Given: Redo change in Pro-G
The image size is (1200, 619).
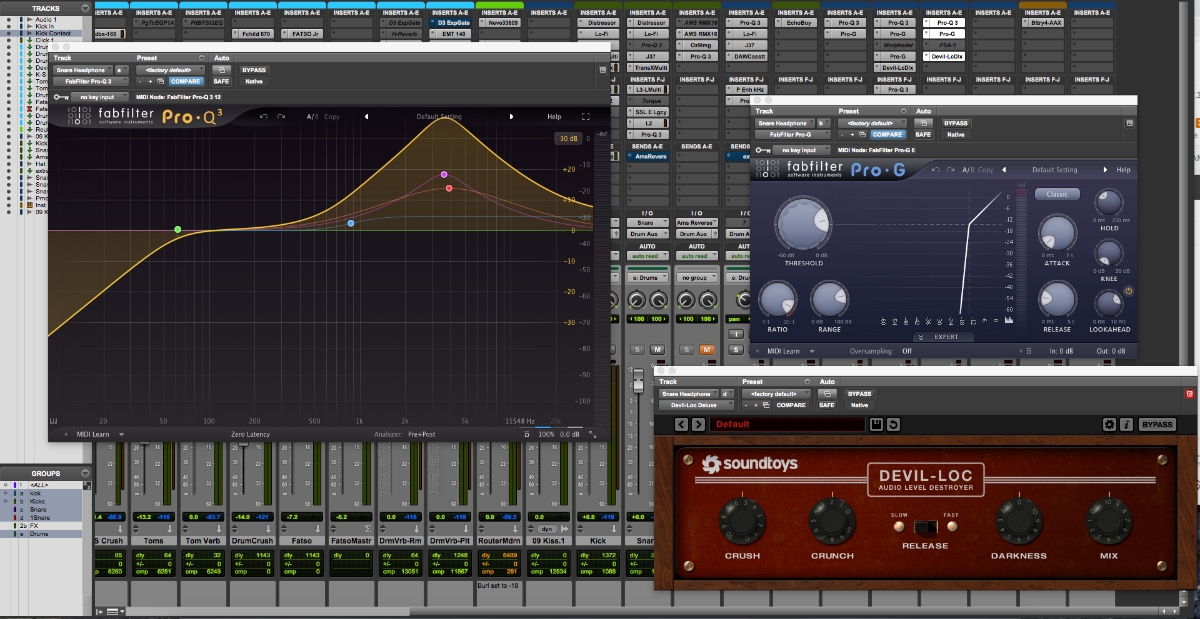Looking at the screenshot, I should point(949,170).
